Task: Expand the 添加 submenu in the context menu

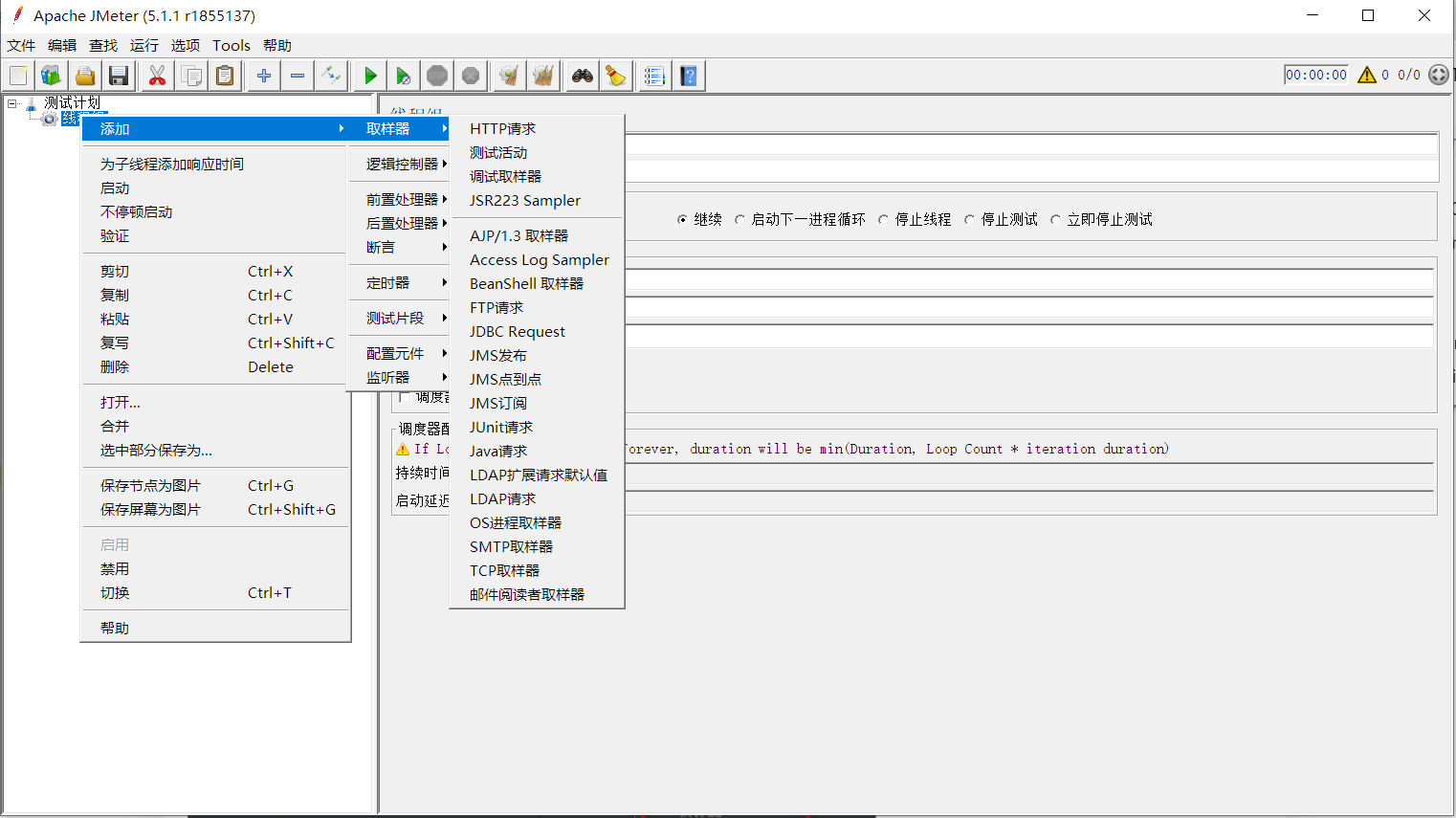Action: [216, 128]
